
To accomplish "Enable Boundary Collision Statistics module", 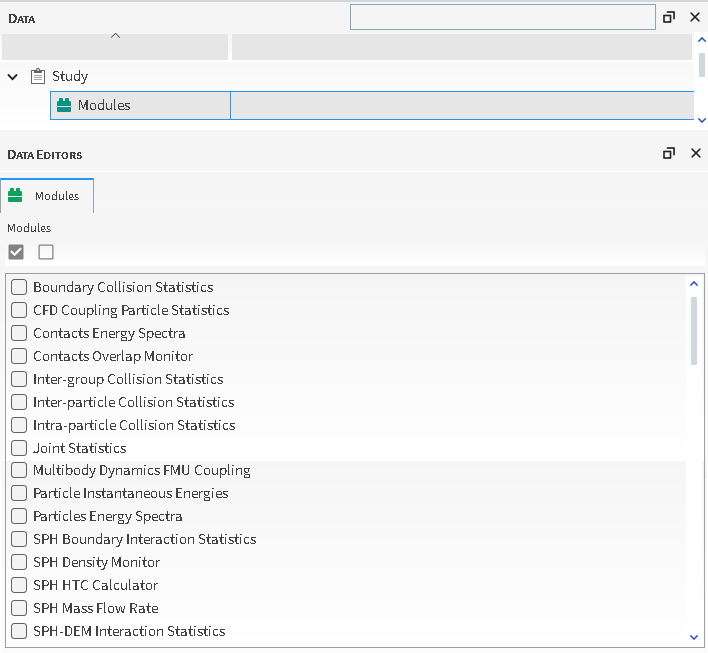I will pyautogui.click(x=19, y=287).
